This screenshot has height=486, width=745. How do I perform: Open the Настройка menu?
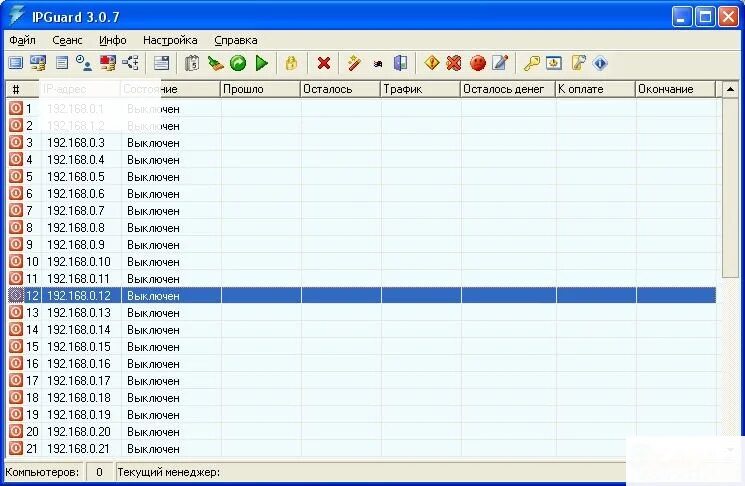[x=170, y=40]
